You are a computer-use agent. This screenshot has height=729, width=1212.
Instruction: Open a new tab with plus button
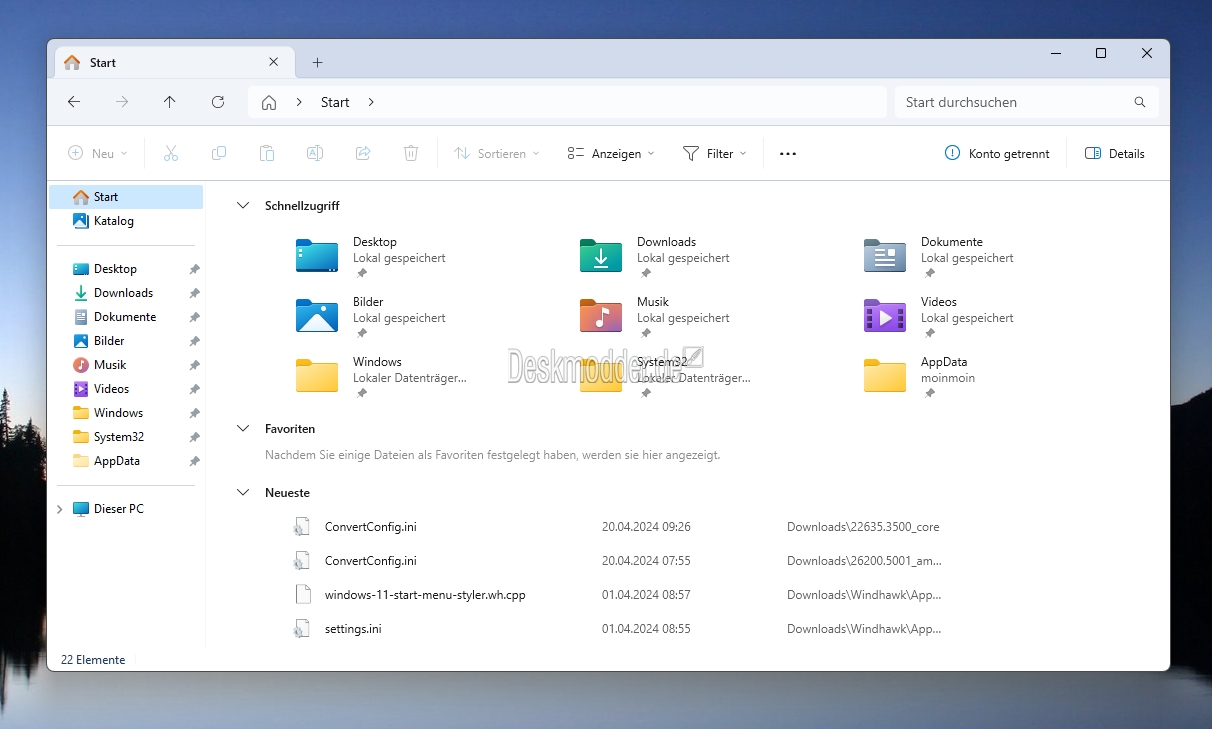[x=318, y=62]
